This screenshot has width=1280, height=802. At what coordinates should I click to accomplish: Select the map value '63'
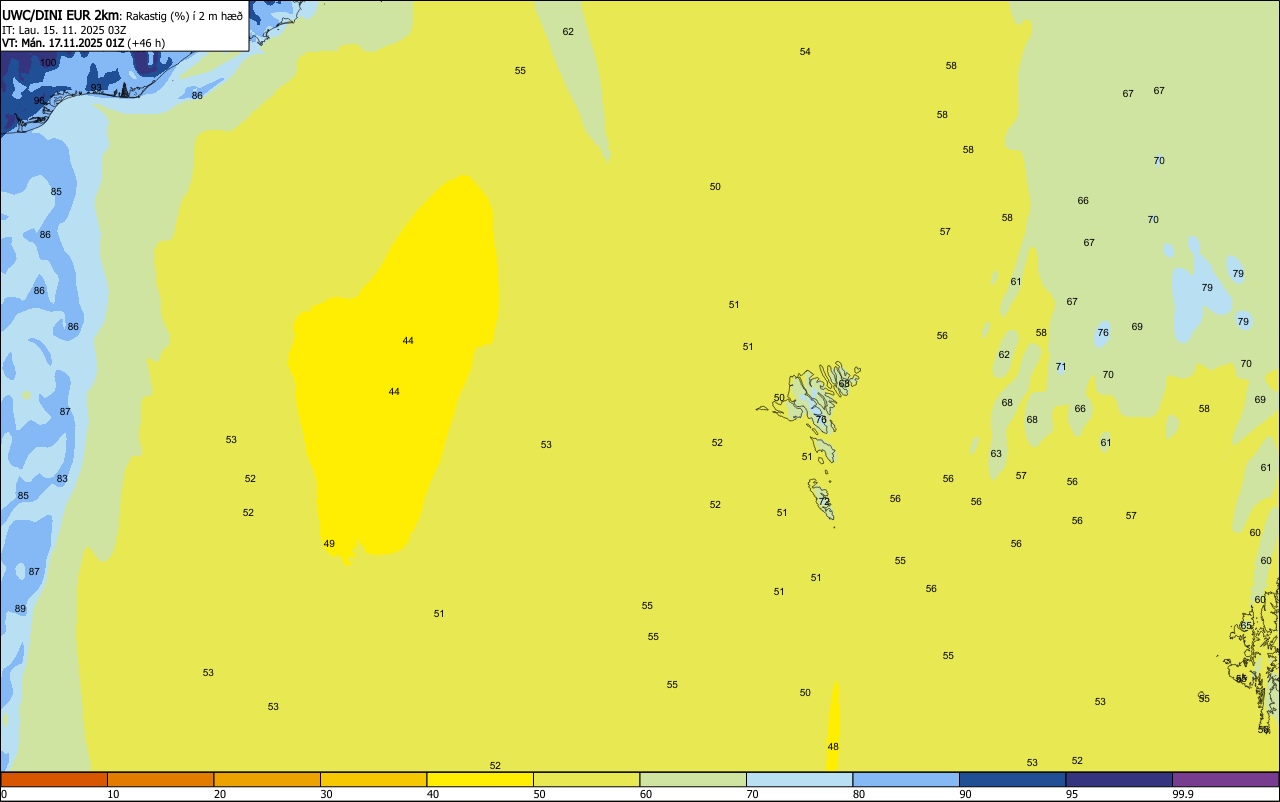[996, 453]
